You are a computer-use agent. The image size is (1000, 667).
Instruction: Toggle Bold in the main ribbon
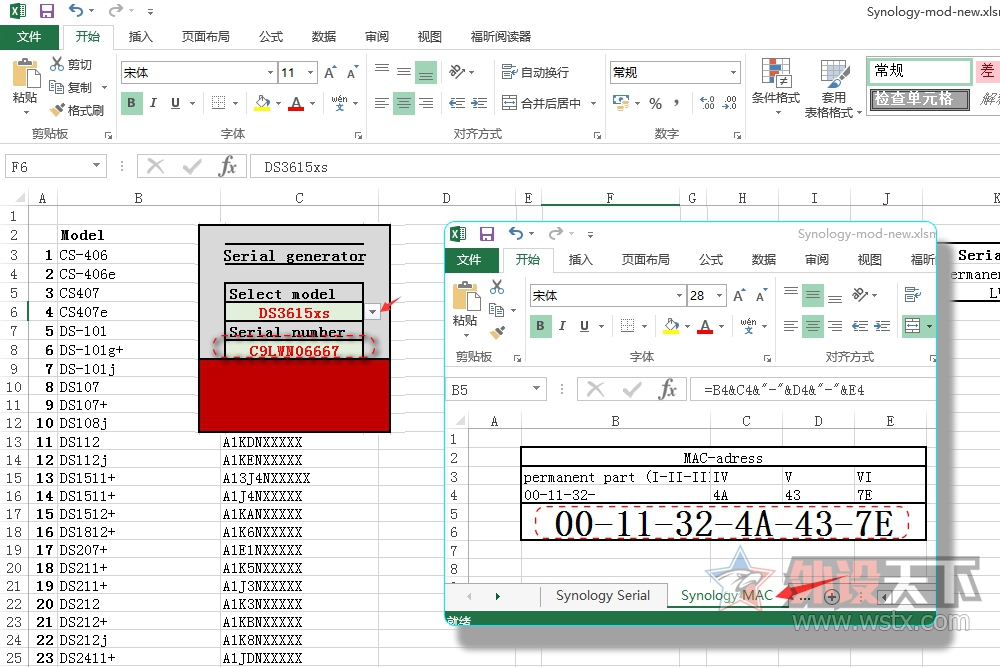131,103
